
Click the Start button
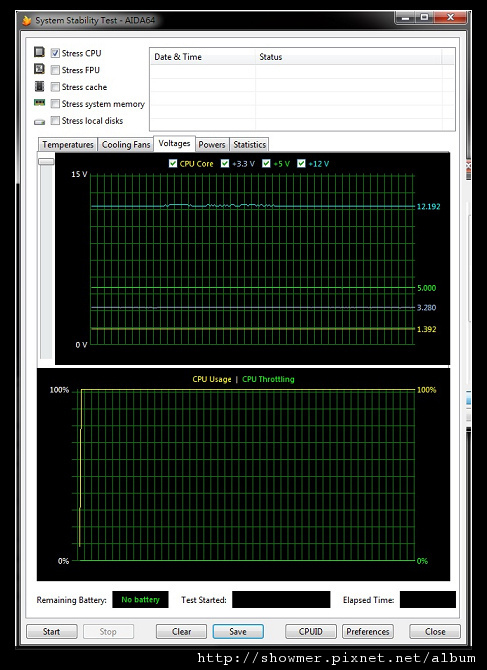pyautogui.click(x=52, y=632)
